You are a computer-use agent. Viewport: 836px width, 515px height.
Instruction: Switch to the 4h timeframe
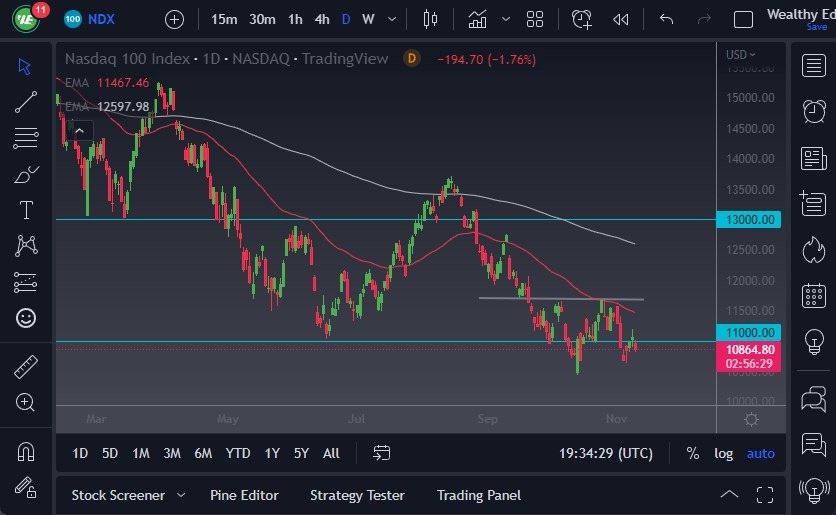point(321,20)
